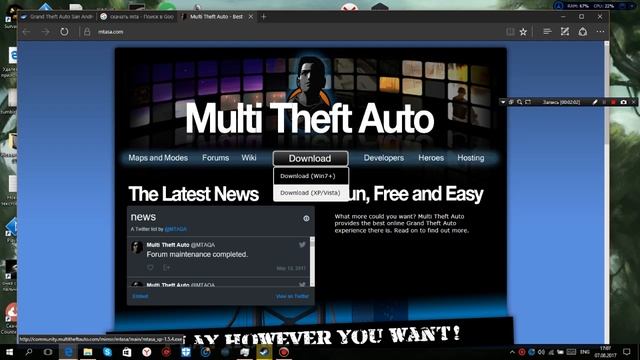Add page to favorites star
This screenshot has width=640, height=360.
click(x=523, y=32)
